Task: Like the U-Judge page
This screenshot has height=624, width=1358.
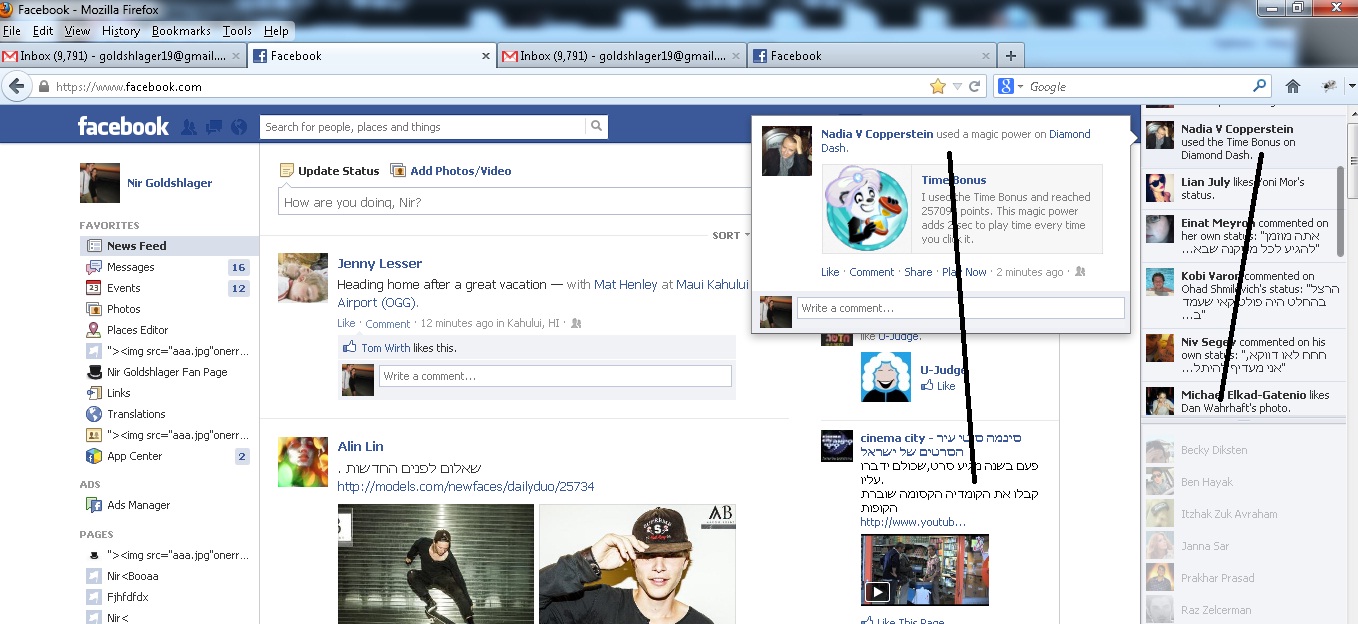Action: pyautogui.click(x=938, y=386)
